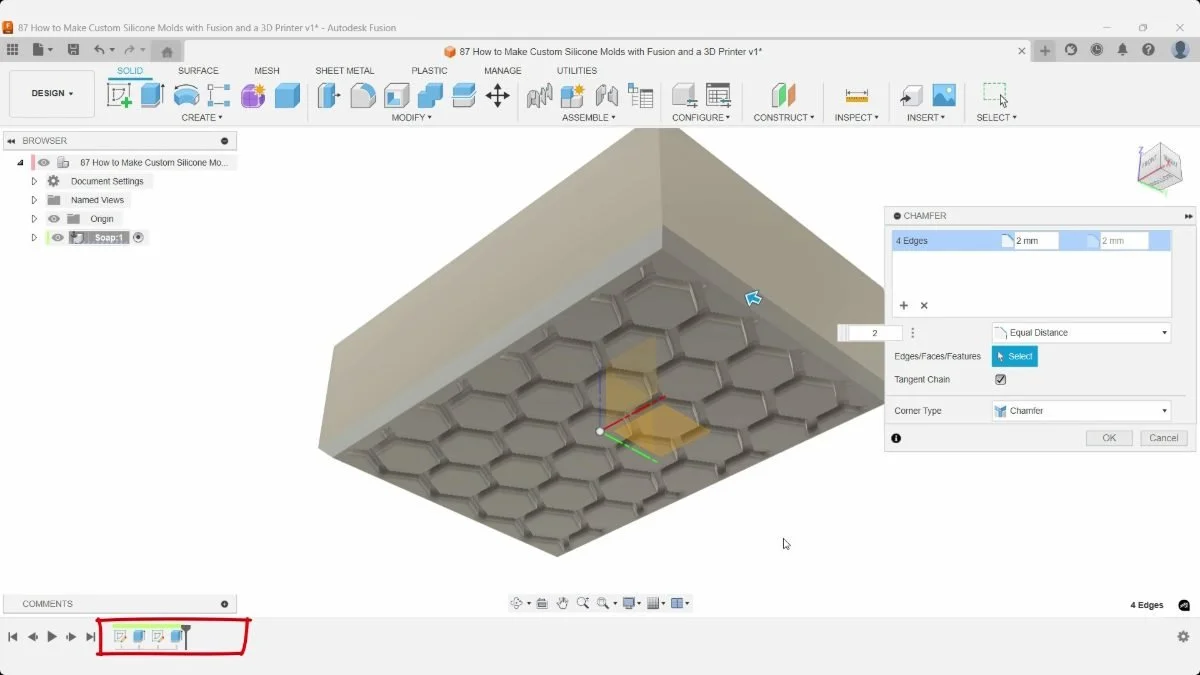
Task: Choose the Extrude tool in Create group
Action: point(152,95)
